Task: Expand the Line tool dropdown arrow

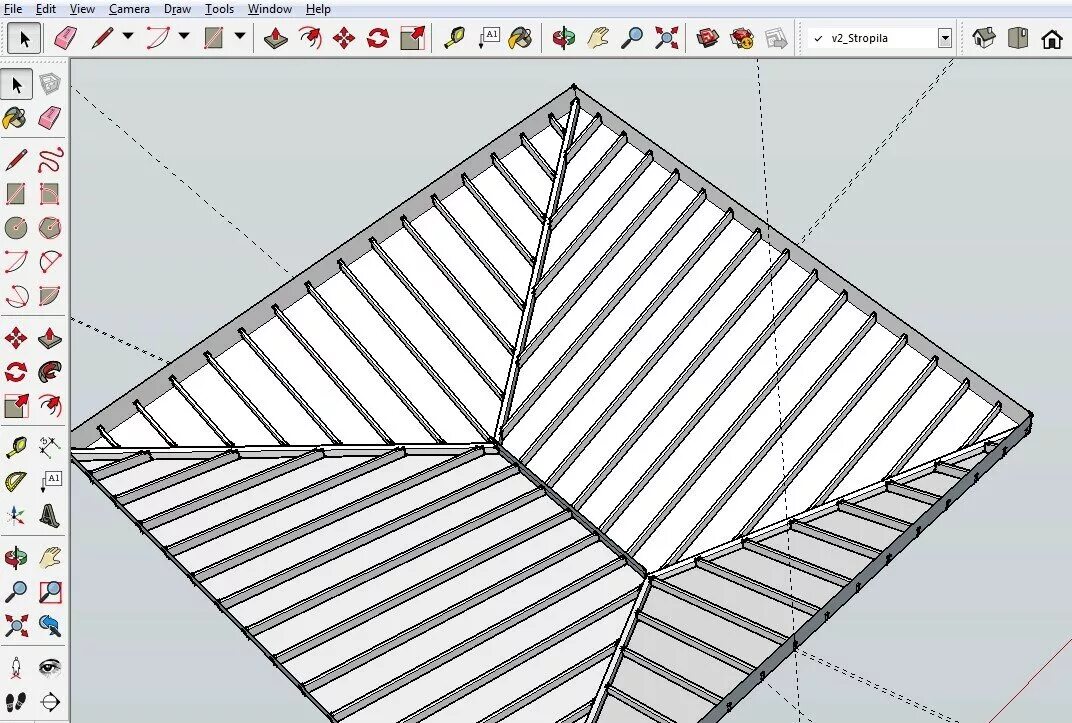Action: coord(128,36)
